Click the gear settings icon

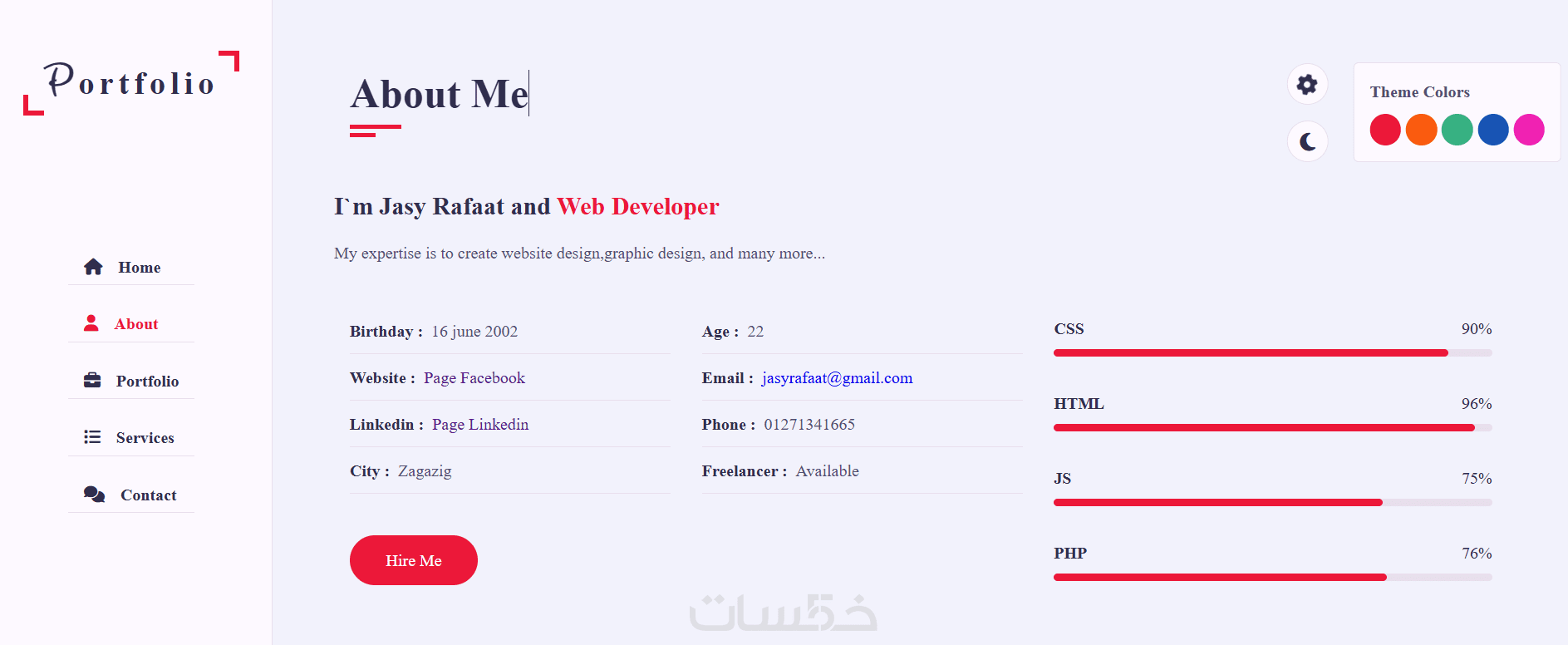point(1307,85)
